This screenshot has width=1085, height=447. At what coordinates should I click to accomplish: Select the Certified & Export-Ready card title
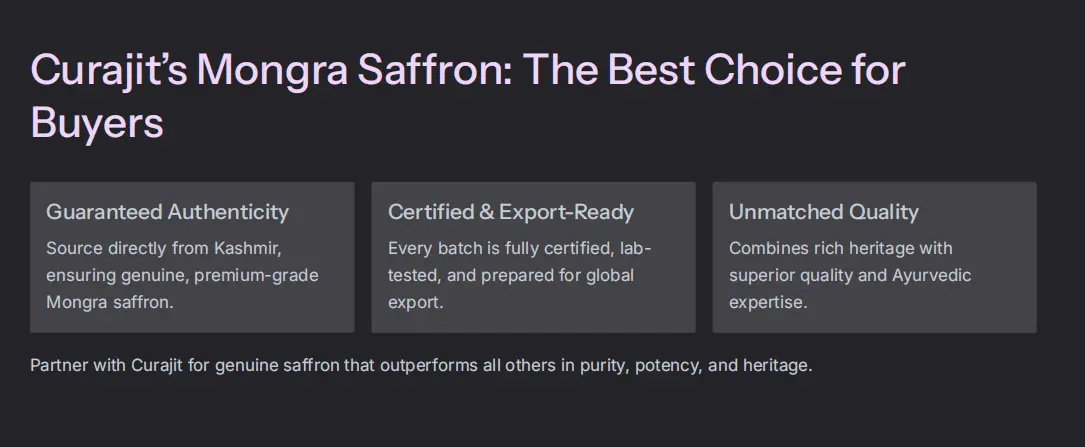[x=511, y=212]
